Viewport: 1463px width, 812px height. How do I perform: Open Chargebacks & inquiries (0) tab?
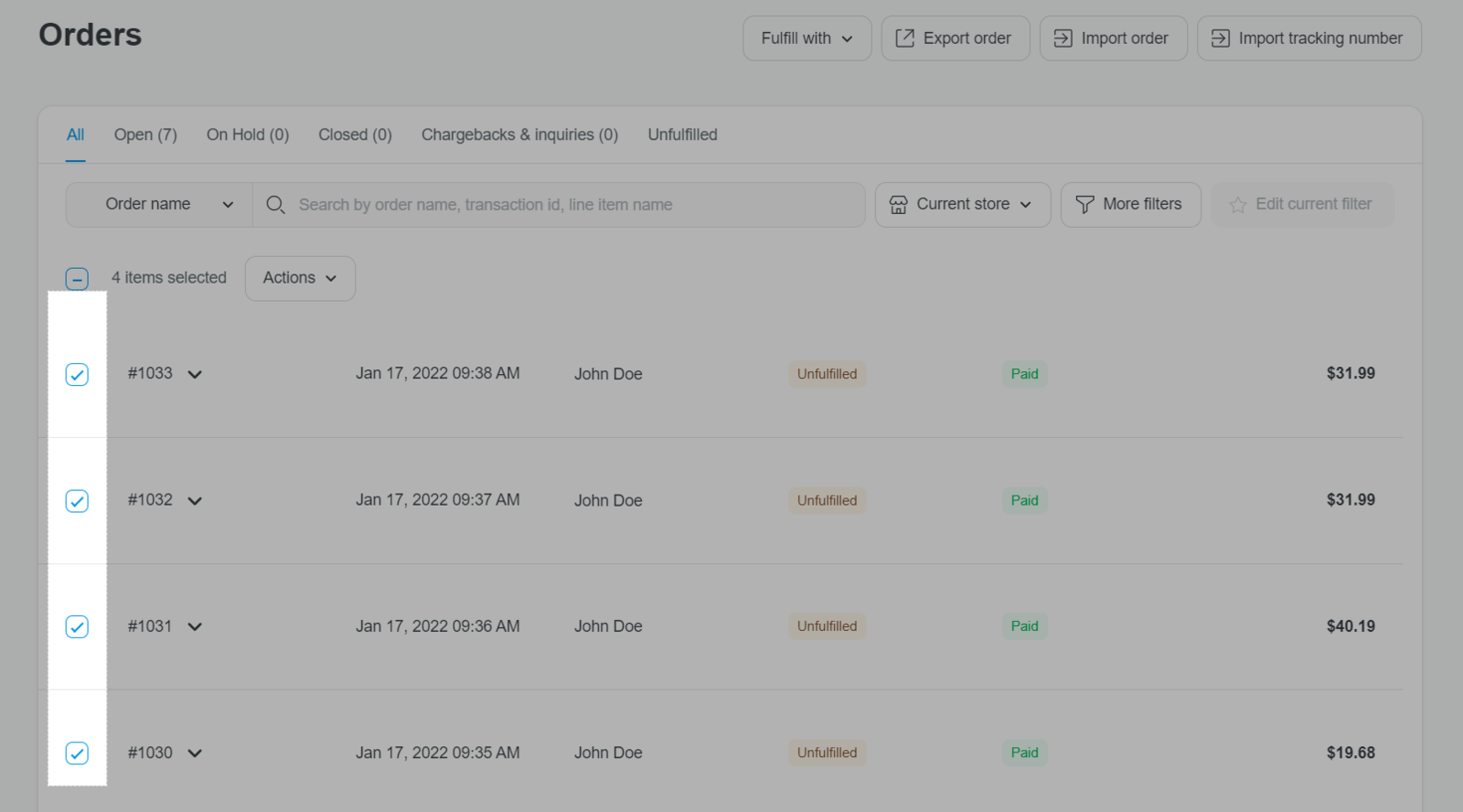click(519, 134)
